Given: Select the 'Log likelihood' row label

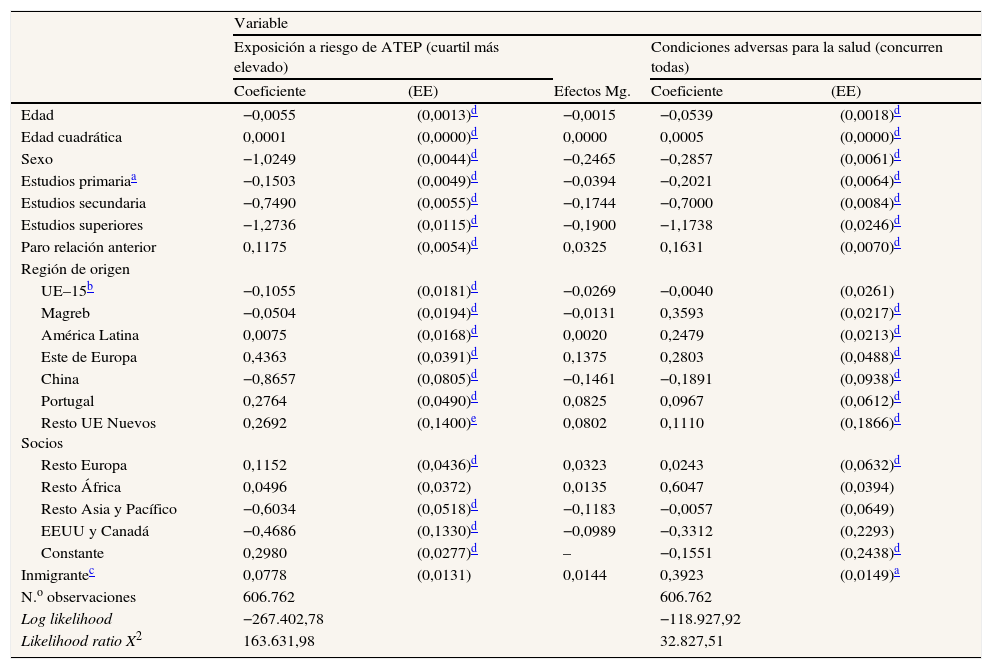Looking at the screenshot, I should click(67, 619).
